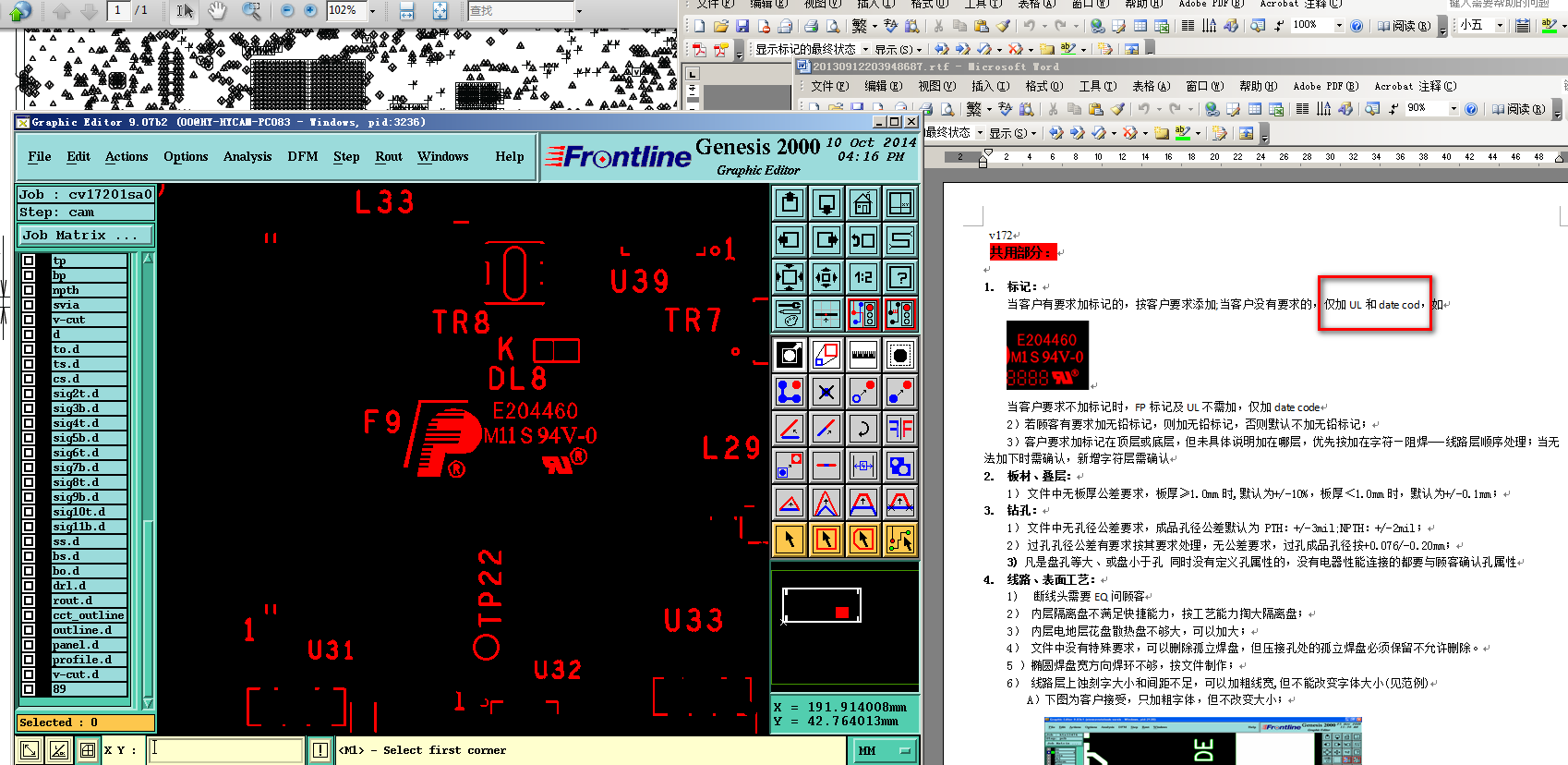Open the Analysis menu in Genesis
Image resolution: width=1568 pixels, height=765 pixels.
coord(247,156)
